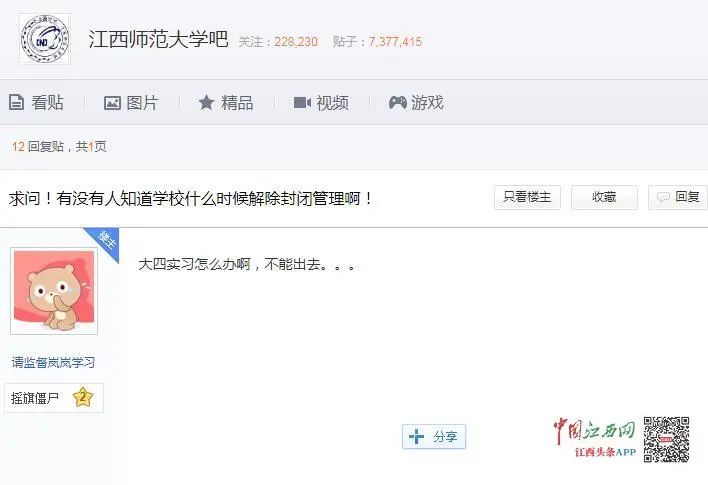Click the level 2 star badge
The image size is (708, 485).
tap(83, 397)
